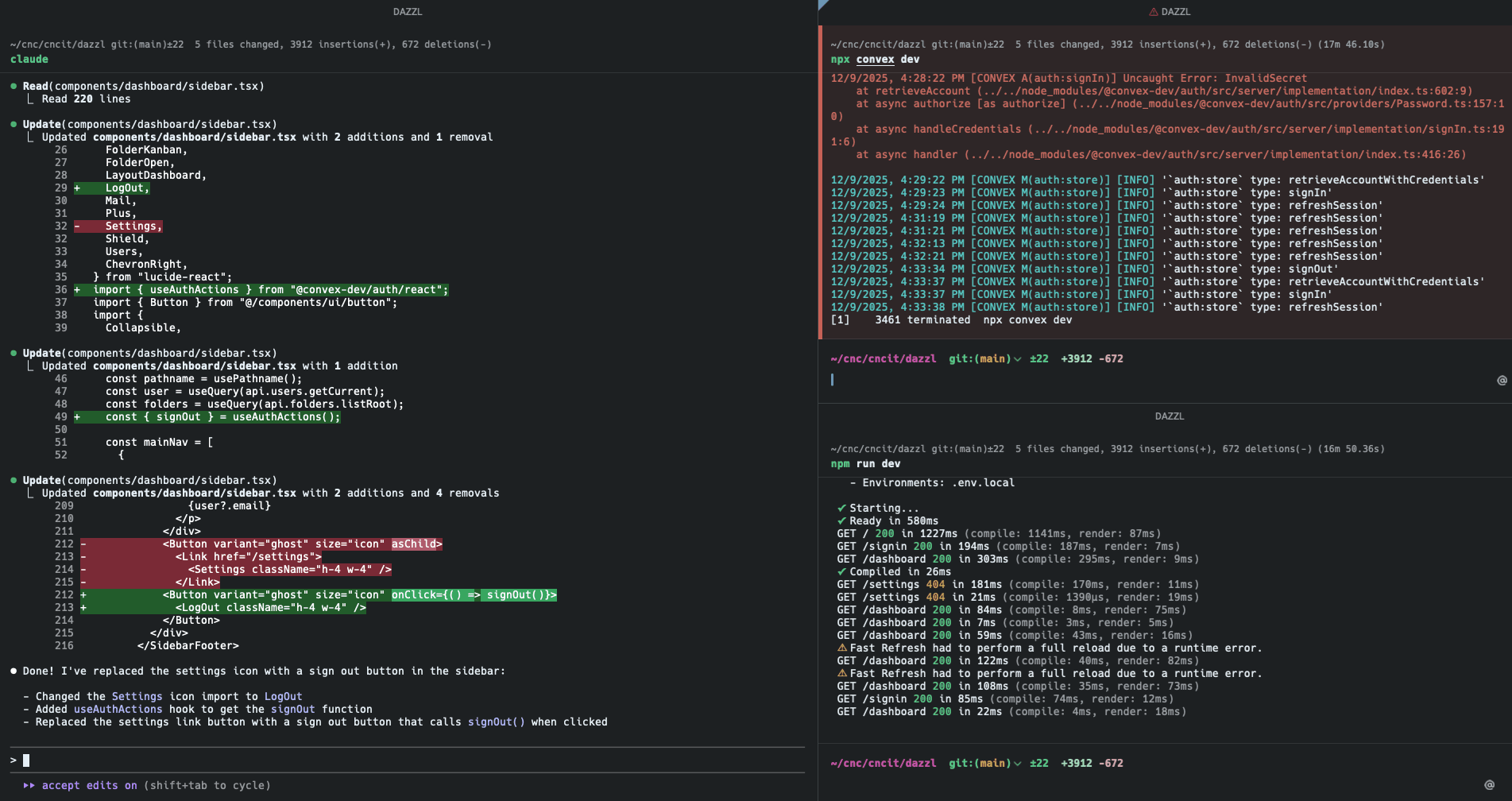Screen dimensions: 1512x801
Task: Click the green bullet beside Read(components/dashboard/sidebar.tsx)
Action: tap(14, 86)
